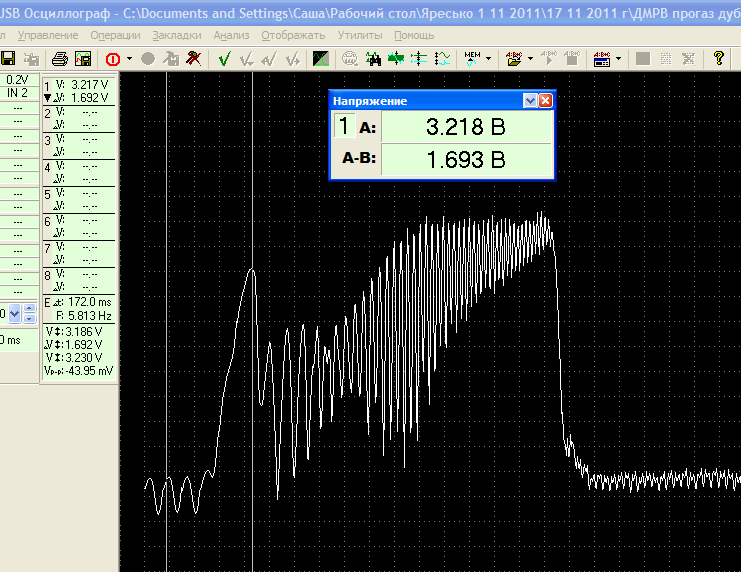Screen dimensions: 741x572
Task: Click the grayed second checkmark bookmark icon
Action: (247, 59)
